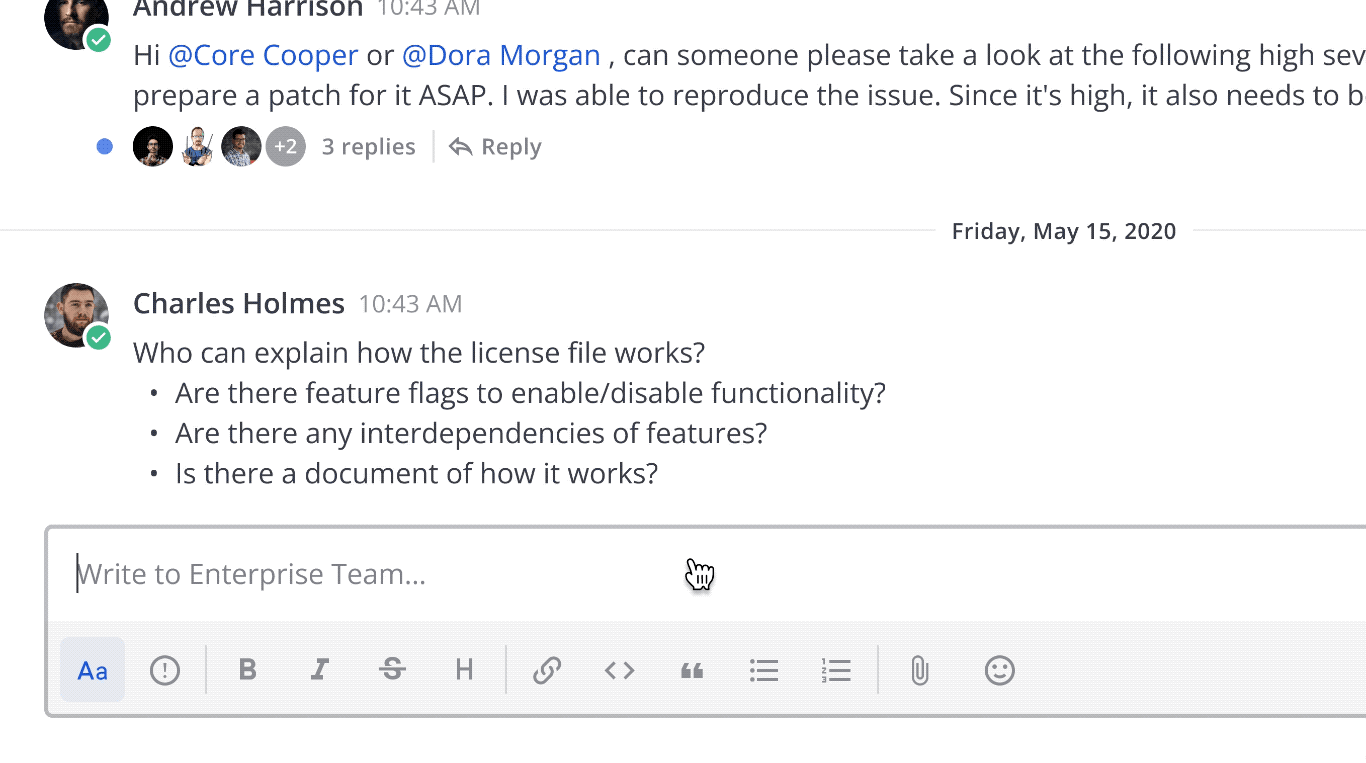The image size is (1366, 763).
Task: Open Charles Holmes's profile picture
Action: [x=76, y=315]
